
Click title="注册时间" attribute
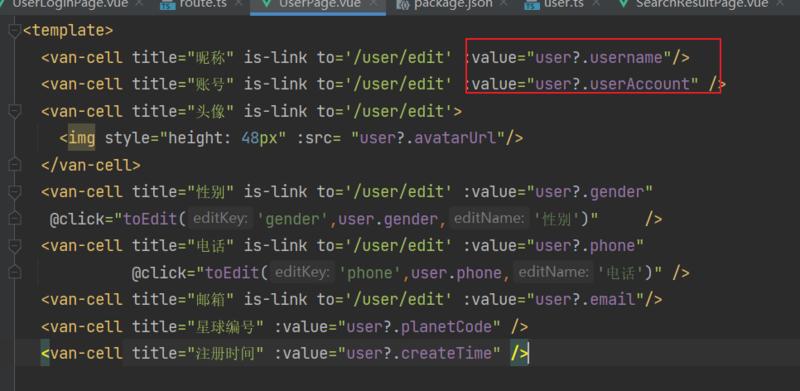point(197,353)
